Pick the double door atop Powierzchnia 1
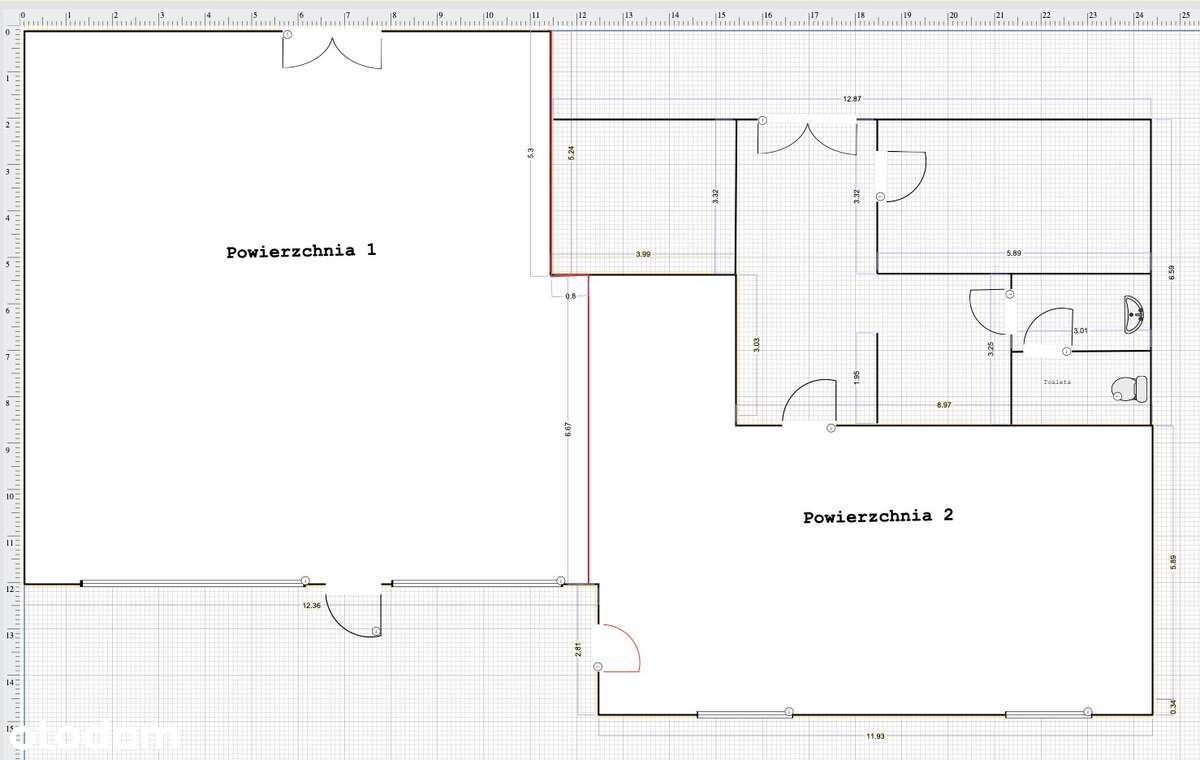The image size is (1200, 760). (x=331, y=49)
